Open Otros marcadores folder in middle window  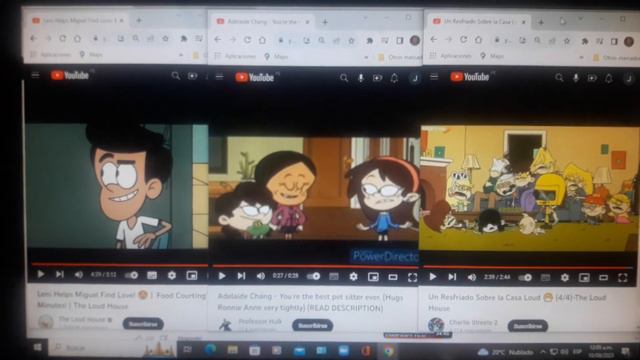400,58
